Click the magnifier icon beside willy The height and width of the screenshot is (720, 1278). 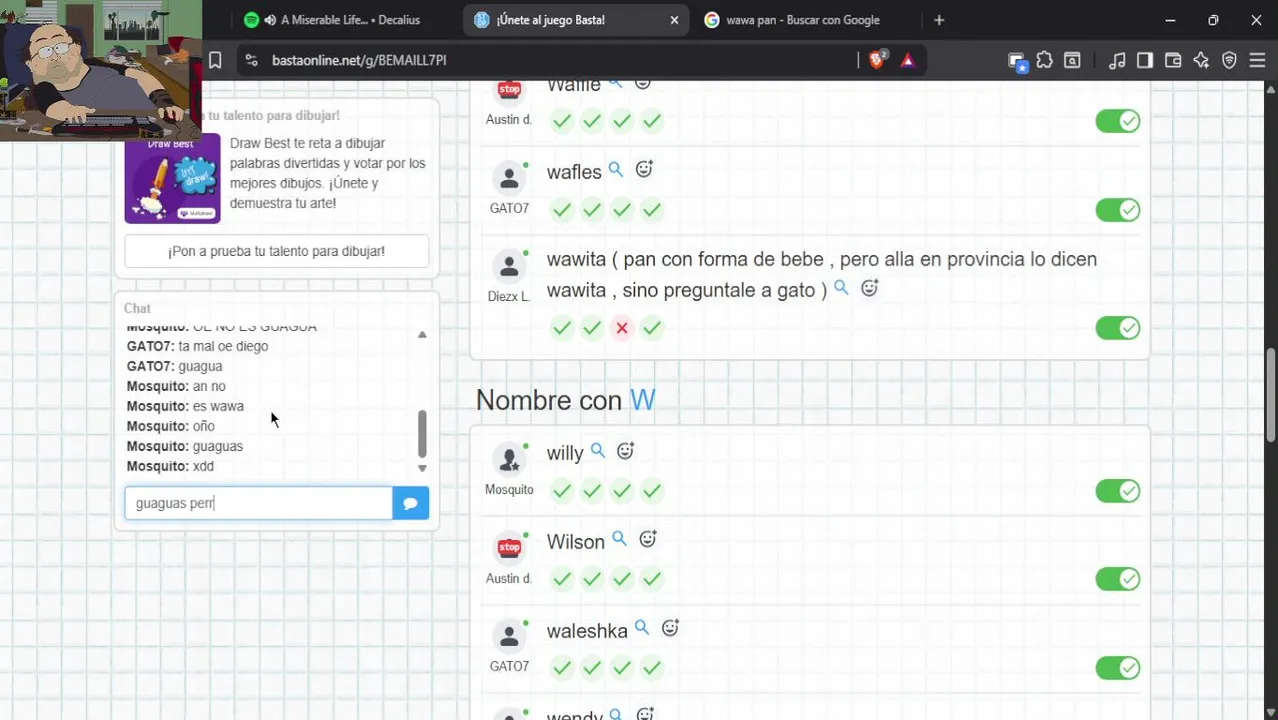tap(598, 451)
